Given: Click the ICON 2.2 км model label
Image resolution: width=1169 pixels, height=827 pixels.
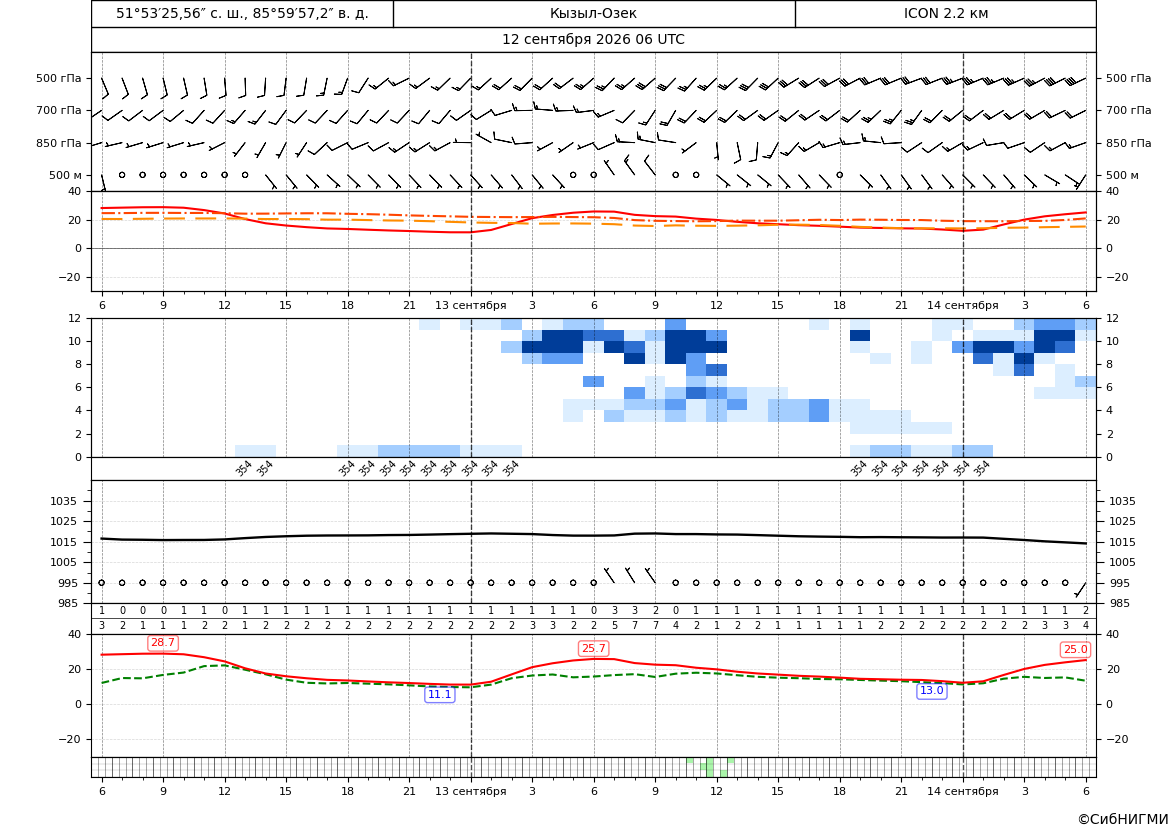Looking at the screenshot, I should [946, 13].
